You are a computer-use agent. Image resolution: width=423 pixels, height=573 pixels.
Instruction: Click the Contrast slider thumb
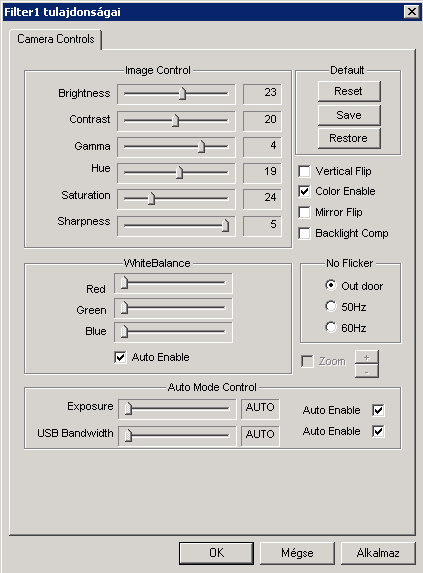[x=176, y=121]
